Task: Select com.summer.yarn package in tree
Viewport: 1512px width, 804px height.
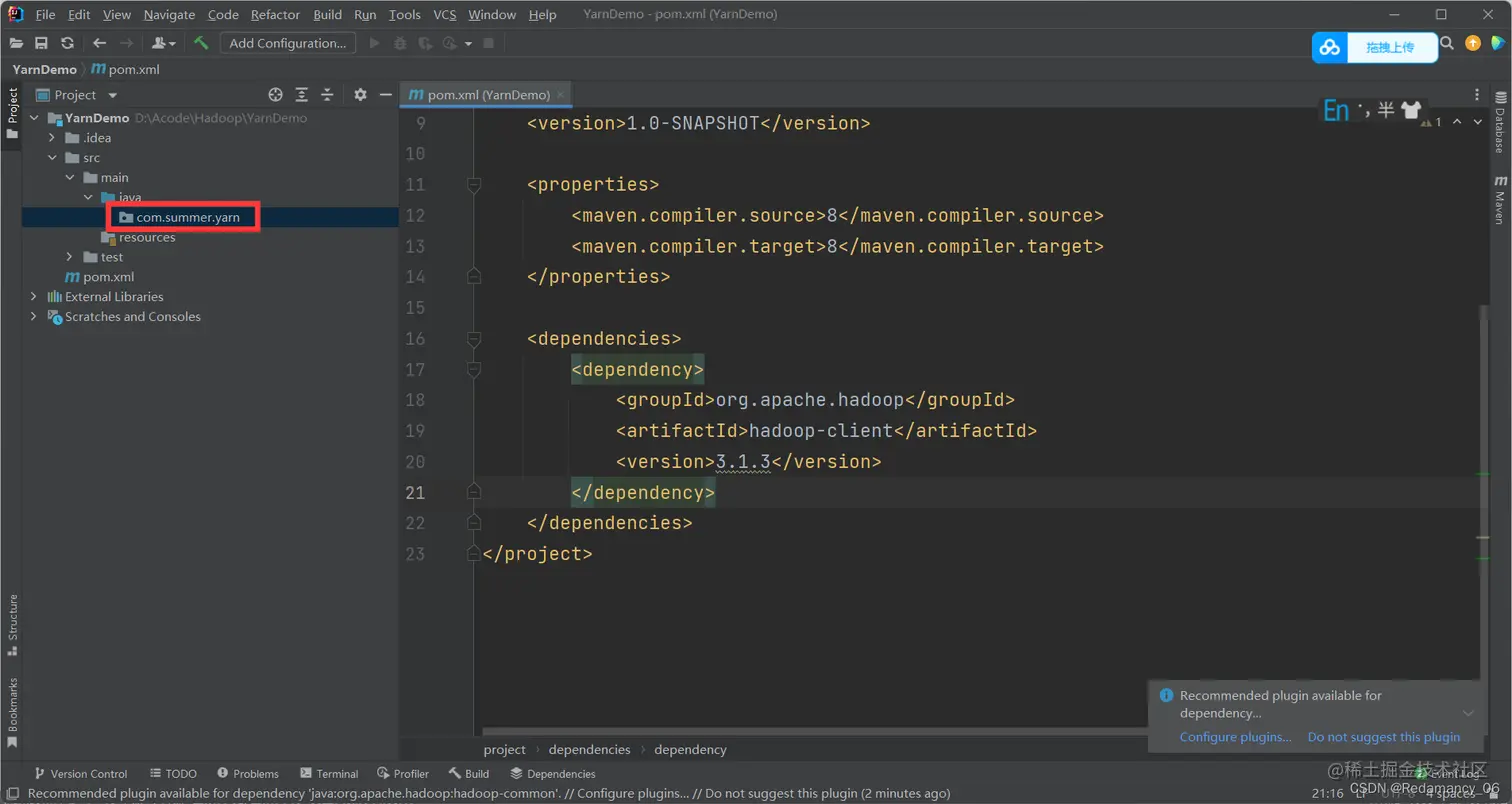Action: click(x=188, y=217)
